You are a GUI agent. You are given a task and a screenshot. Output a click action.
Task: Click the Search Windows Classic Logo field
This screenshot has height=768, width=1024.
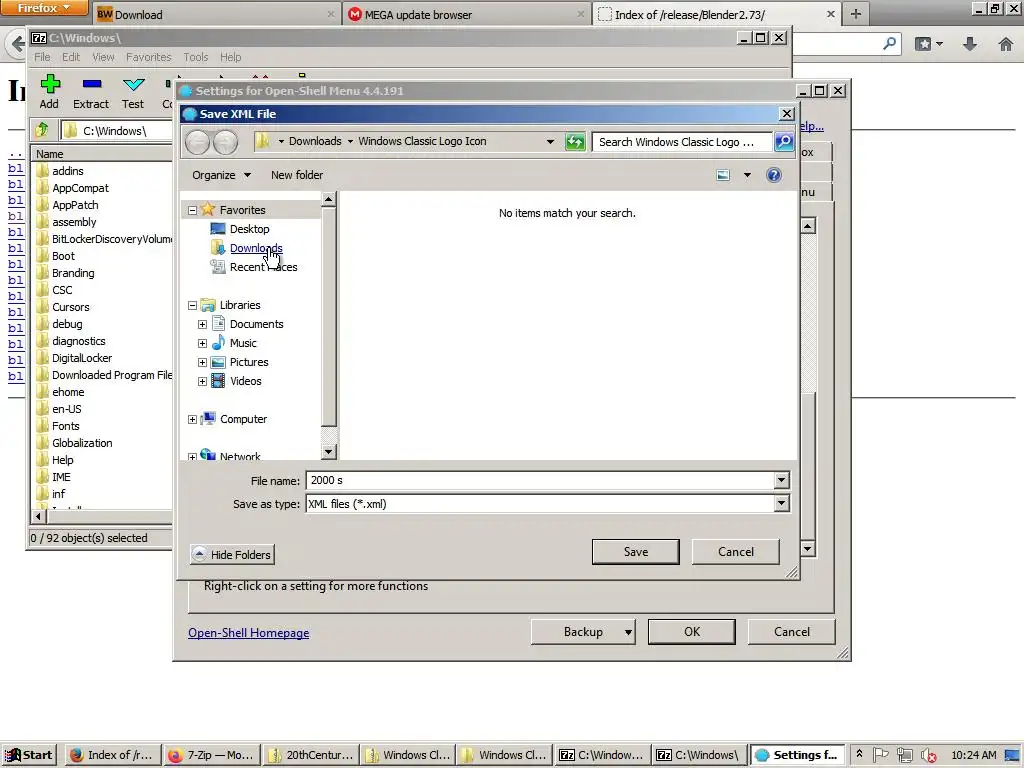(x=682, y=142)
